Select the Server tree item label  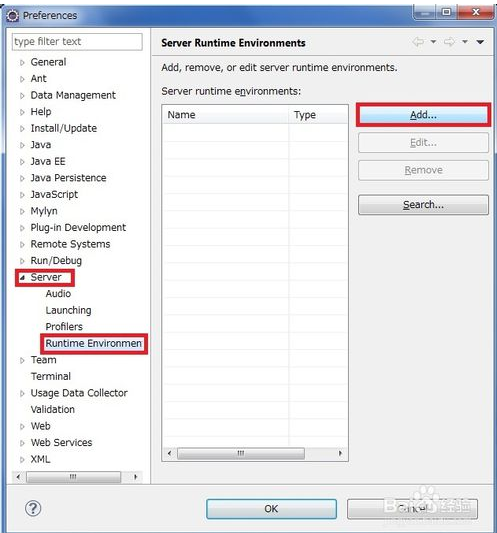pyautogui.click(x=46, y=277)
